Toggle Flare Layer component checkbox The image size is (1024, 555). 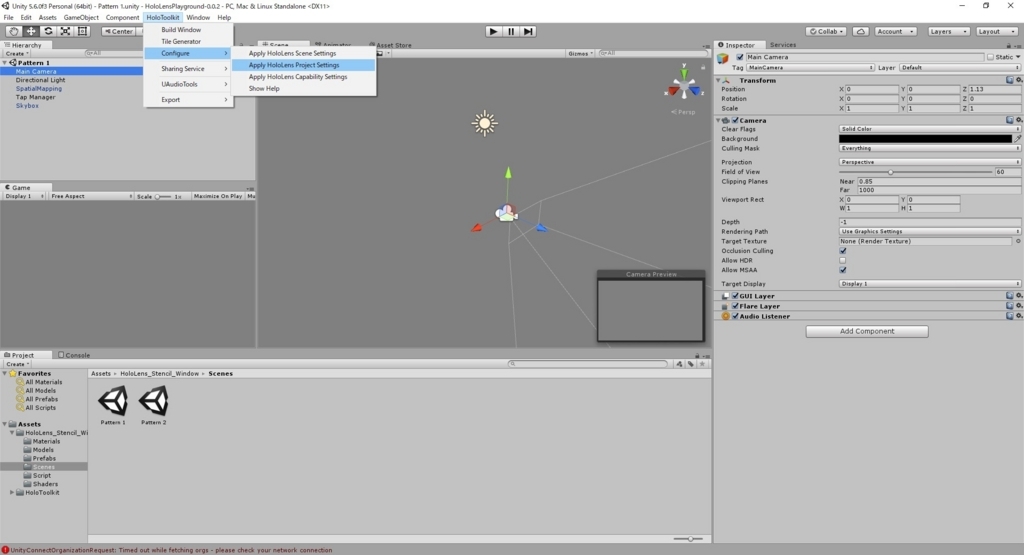tap(735, 306)
